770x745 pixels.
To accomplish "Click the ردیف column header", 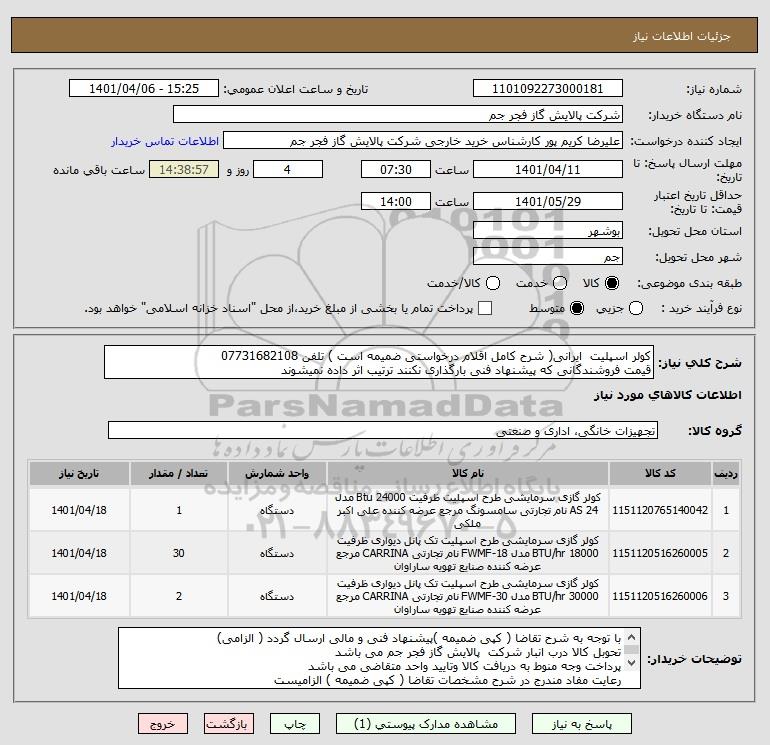I will (726, 473).
